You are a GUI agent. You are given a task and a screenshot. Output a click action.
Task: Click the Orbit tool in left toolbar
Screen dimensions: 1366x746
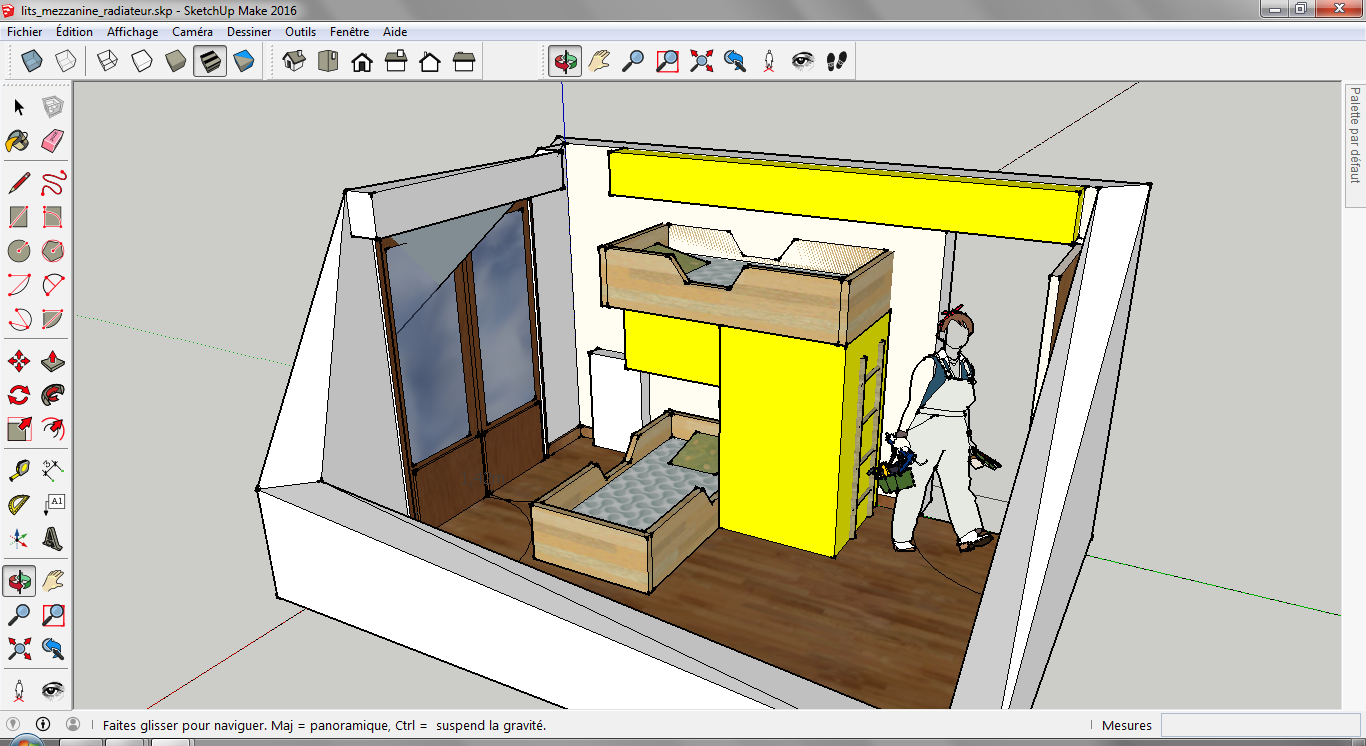click(x=19, y=581)
